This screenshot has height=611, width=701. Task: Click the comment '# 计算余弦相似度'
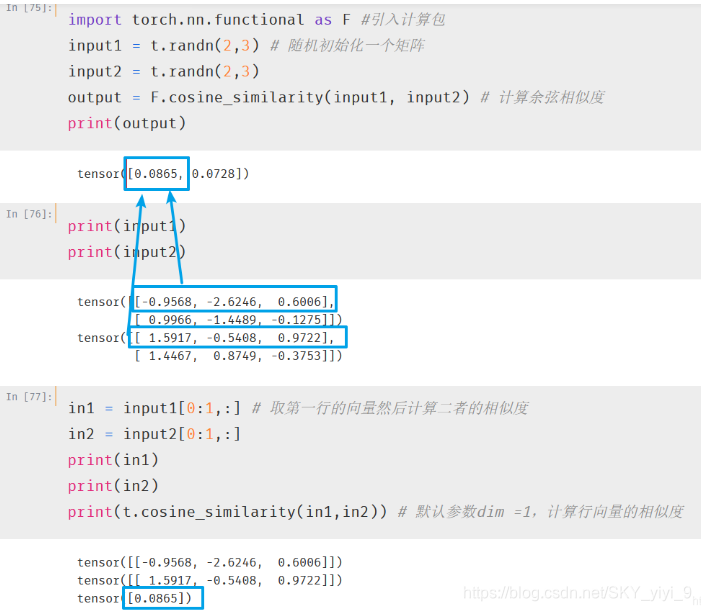542,97
